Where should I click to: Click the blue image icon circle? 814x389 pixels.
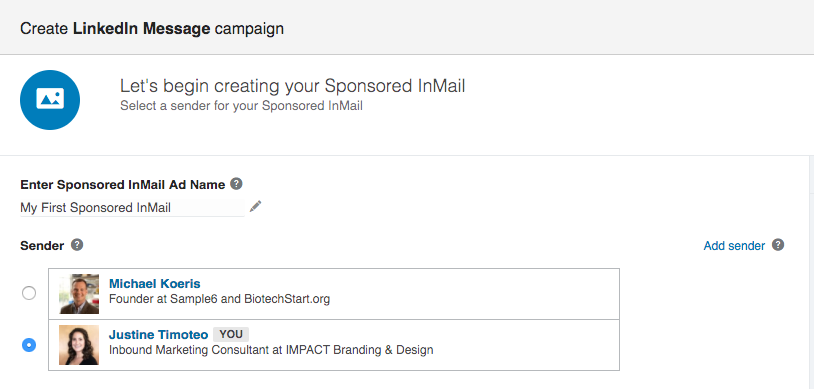click(50, 100)
